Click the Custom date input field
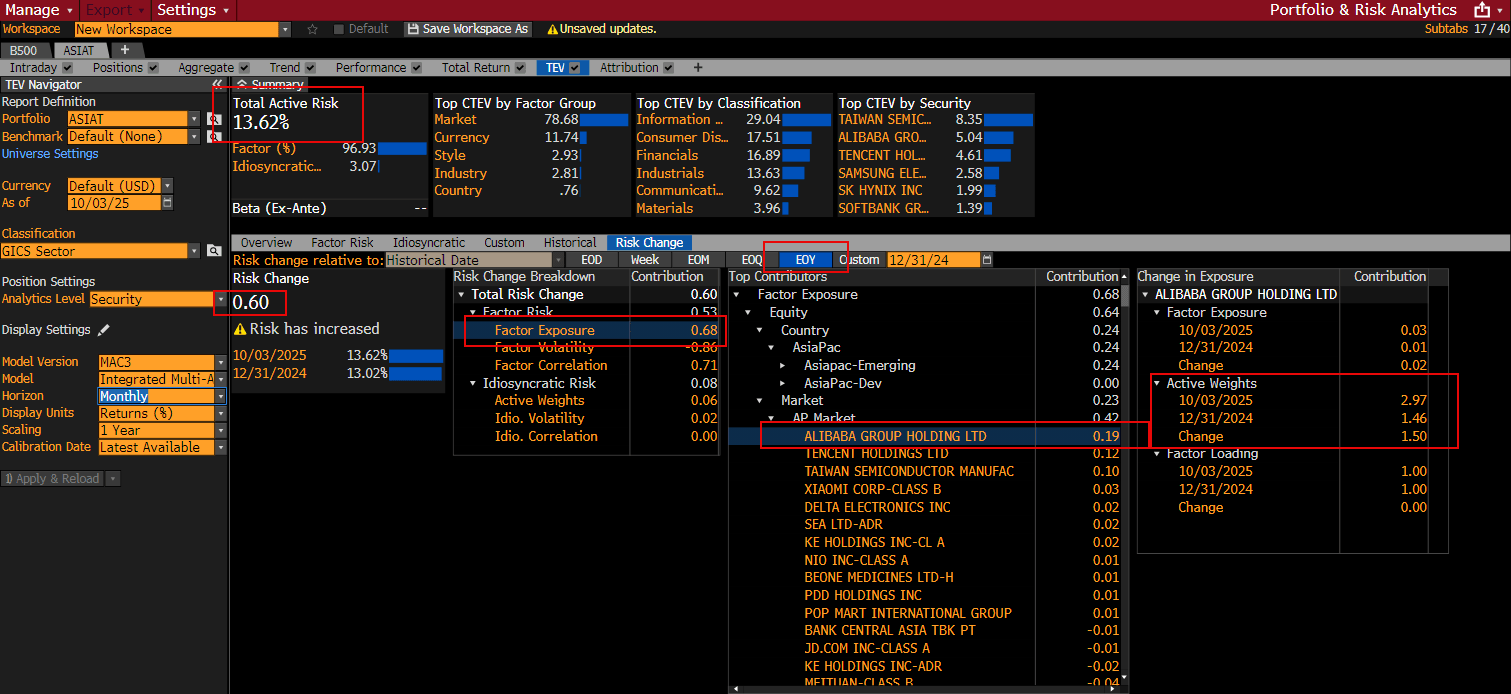 click(x=932, y=260)
